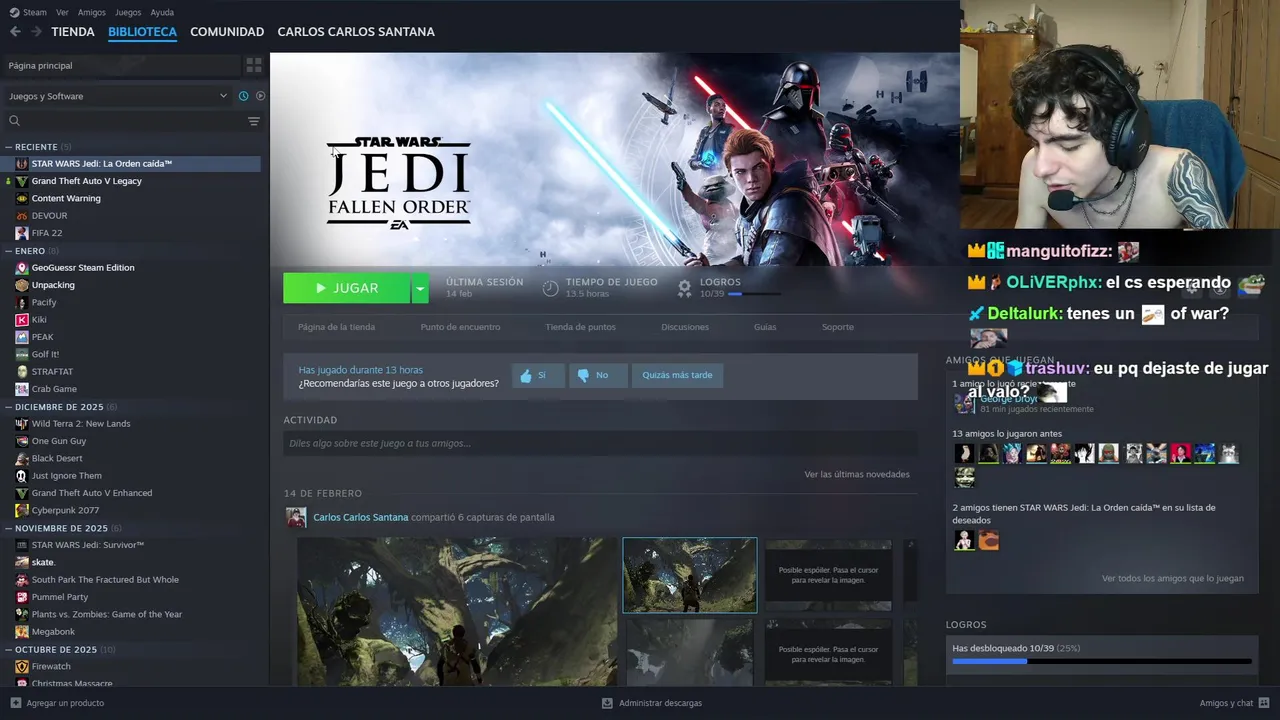The height and width of the screenshot is (720, 1280).
Task: Select GeoGuessr Steam Edition
Action: [x=83, y=268]
